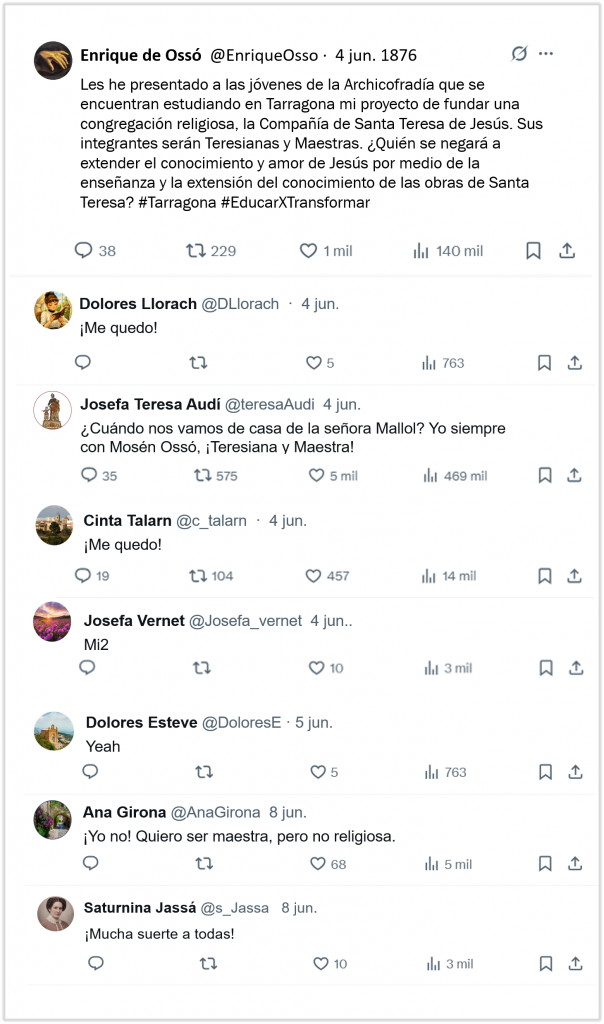Screen dimensions: 604x1024
Task: Share Cinta Talarn's reply
Action: [574, 575]
